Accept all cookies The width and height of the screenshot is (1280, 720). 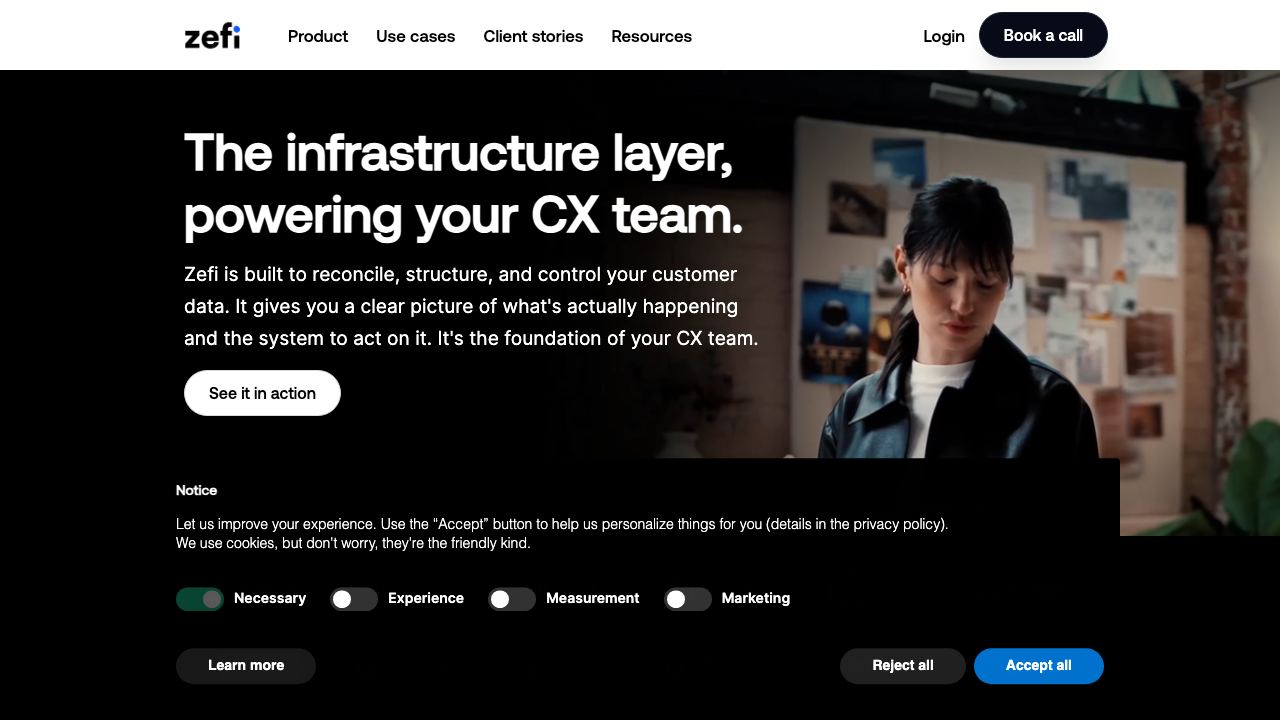pos(1039,666)
